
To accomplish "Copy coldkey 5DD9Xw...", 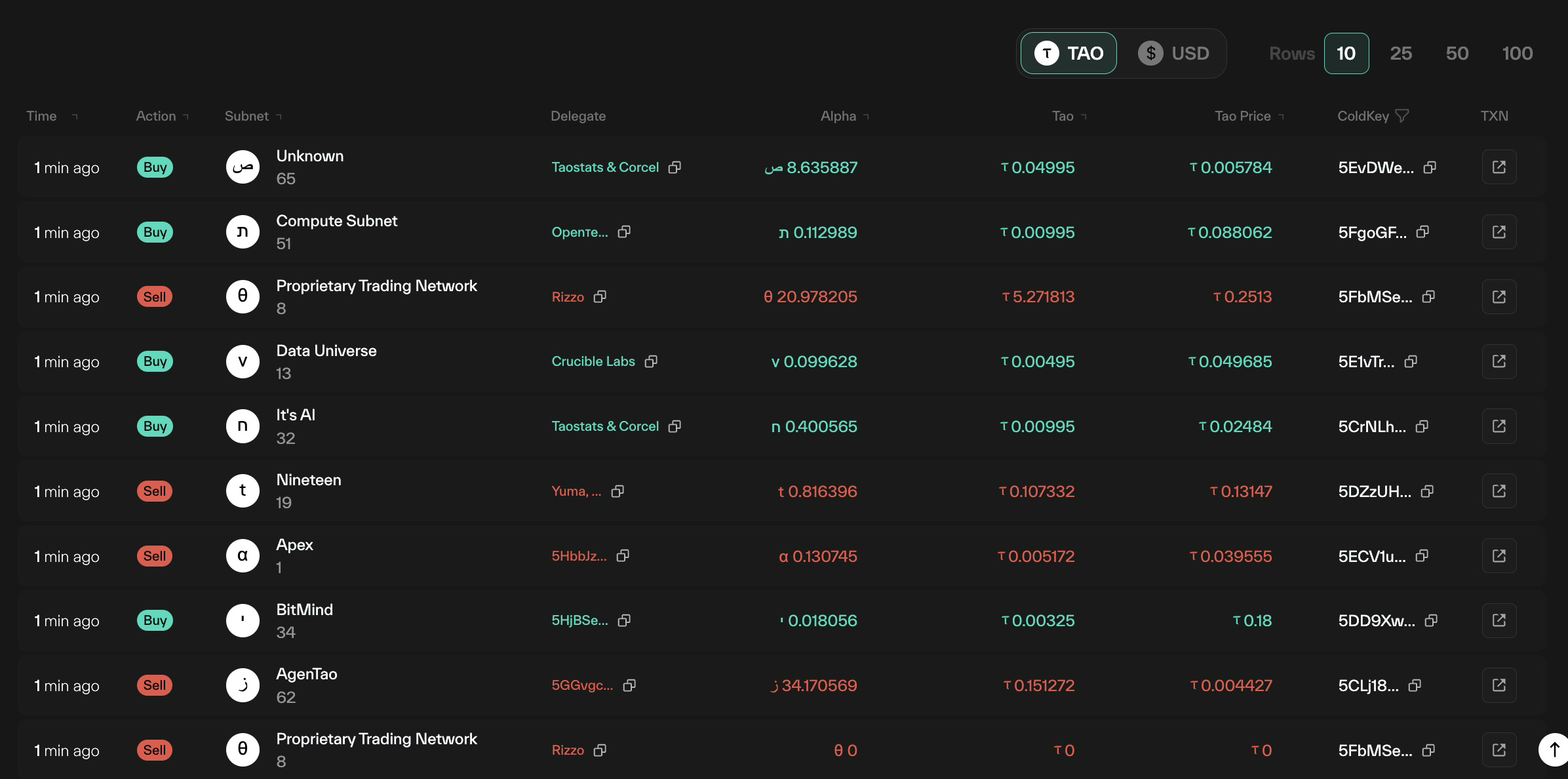I will tap(1431, 620).
